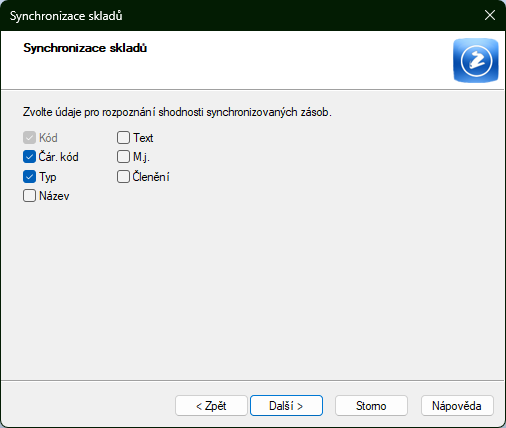
Task: Tick the M.j. checkbox
Action: (x=123, y=157)
